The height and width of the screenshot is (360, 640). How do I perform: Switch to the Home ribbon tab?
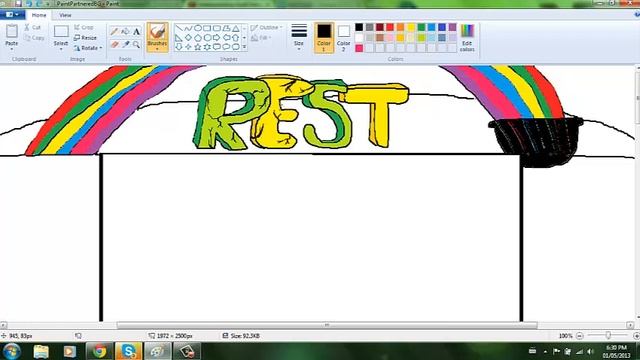pos(39,15)
